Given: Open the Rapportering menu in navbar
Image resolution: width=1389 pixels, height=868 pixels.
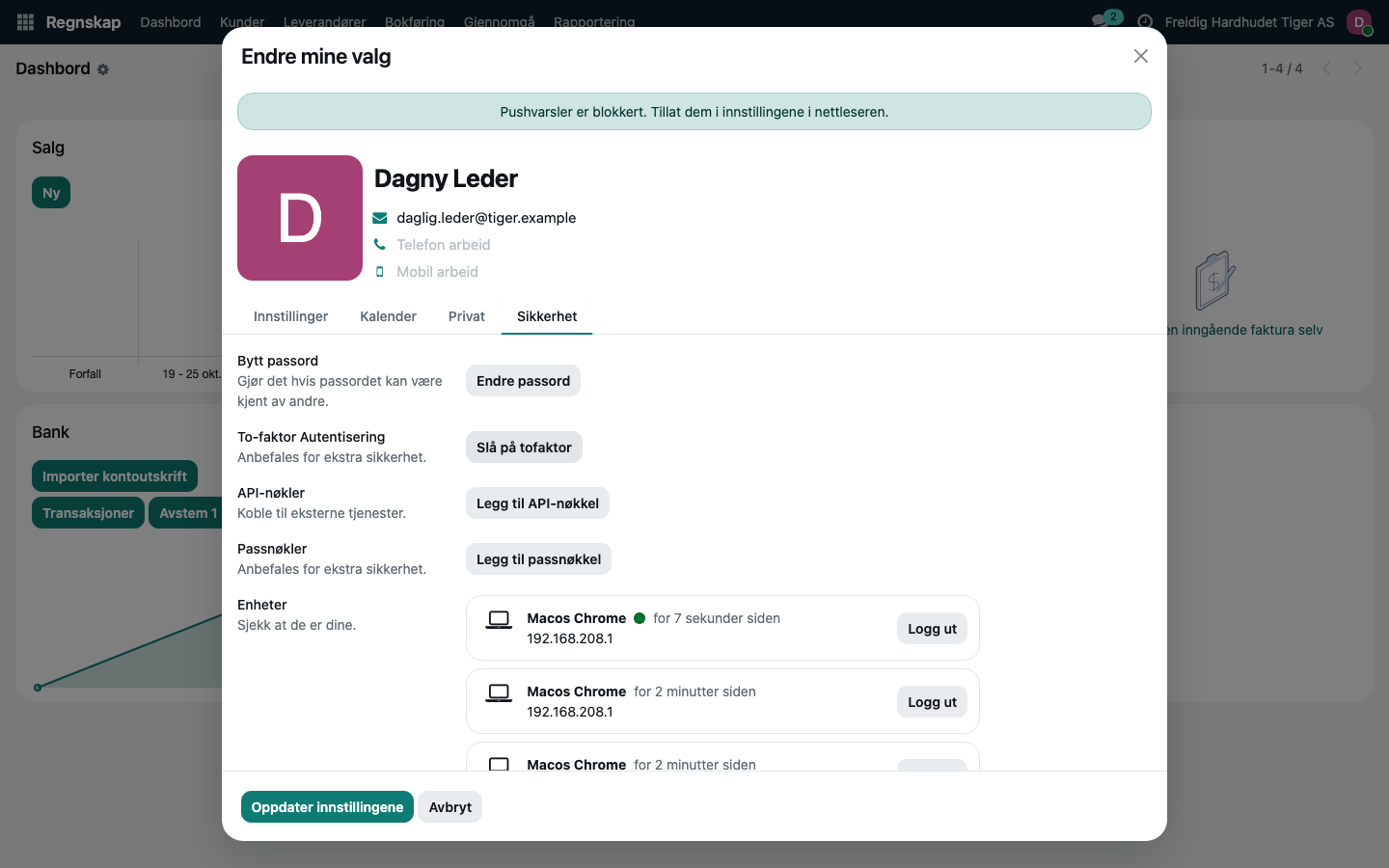Looking at the screenshot, I should (594, 22).
